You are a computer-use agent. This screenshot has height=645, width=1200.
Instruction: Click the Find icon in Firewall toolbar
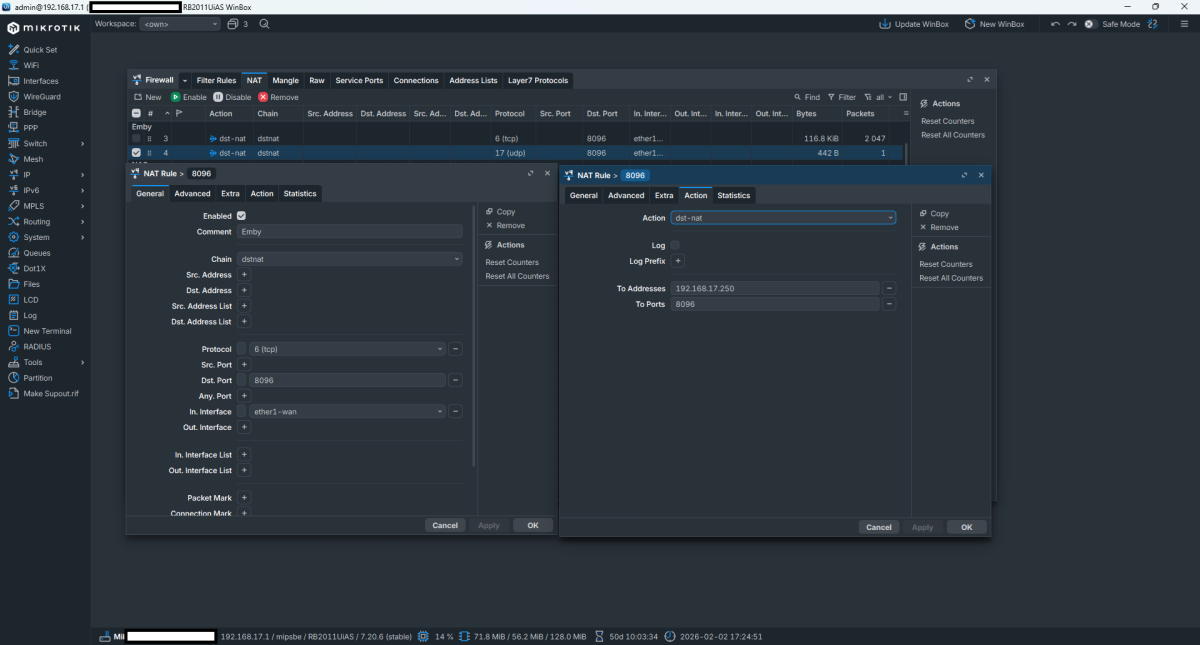798,97
